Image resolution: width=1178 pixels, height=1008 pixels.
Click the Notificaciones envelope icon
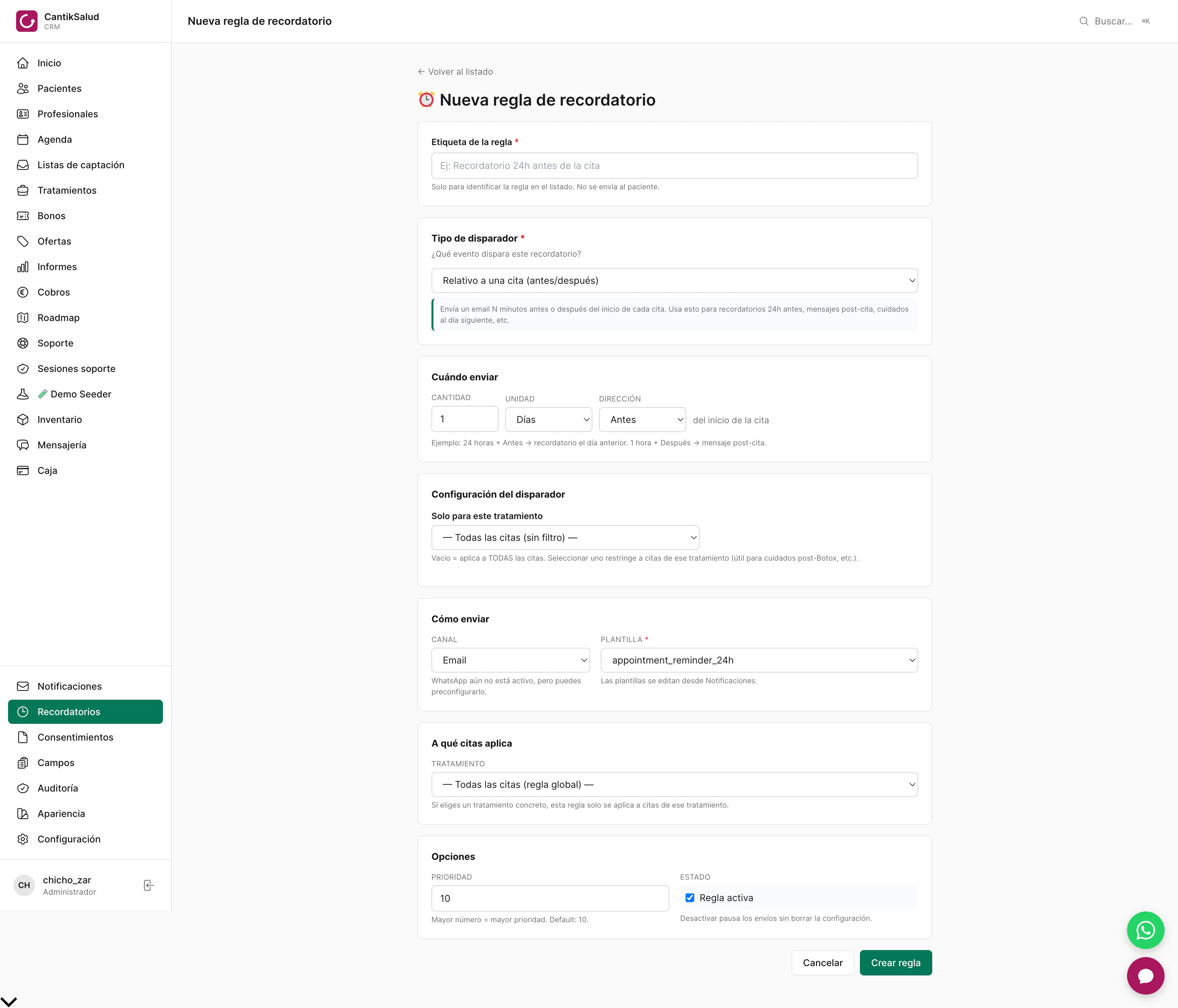(x=23, y=686)
